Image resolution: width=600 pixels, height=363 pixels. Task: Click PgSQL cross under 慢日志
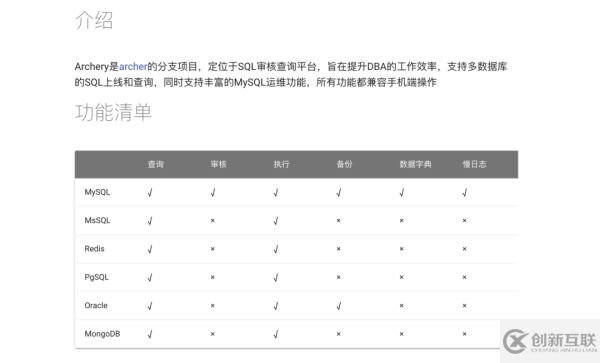(465, 277)
